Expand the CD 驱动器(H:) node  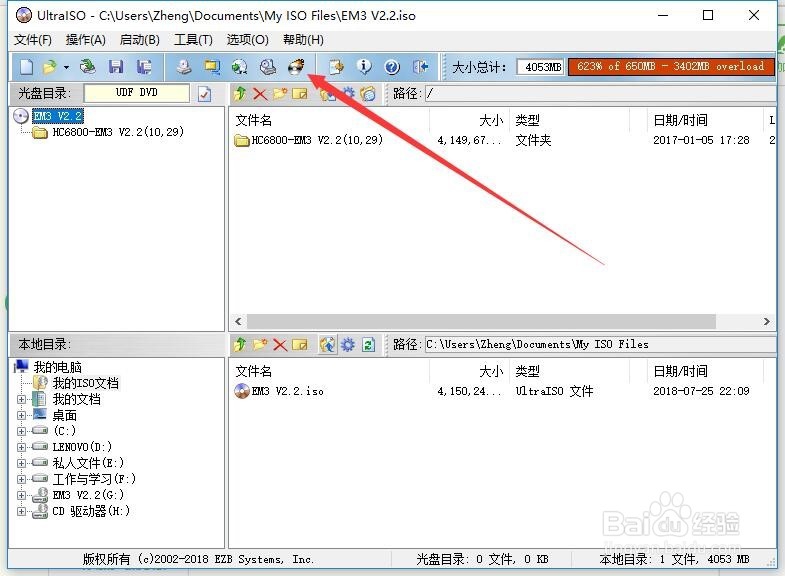point(21,511)
